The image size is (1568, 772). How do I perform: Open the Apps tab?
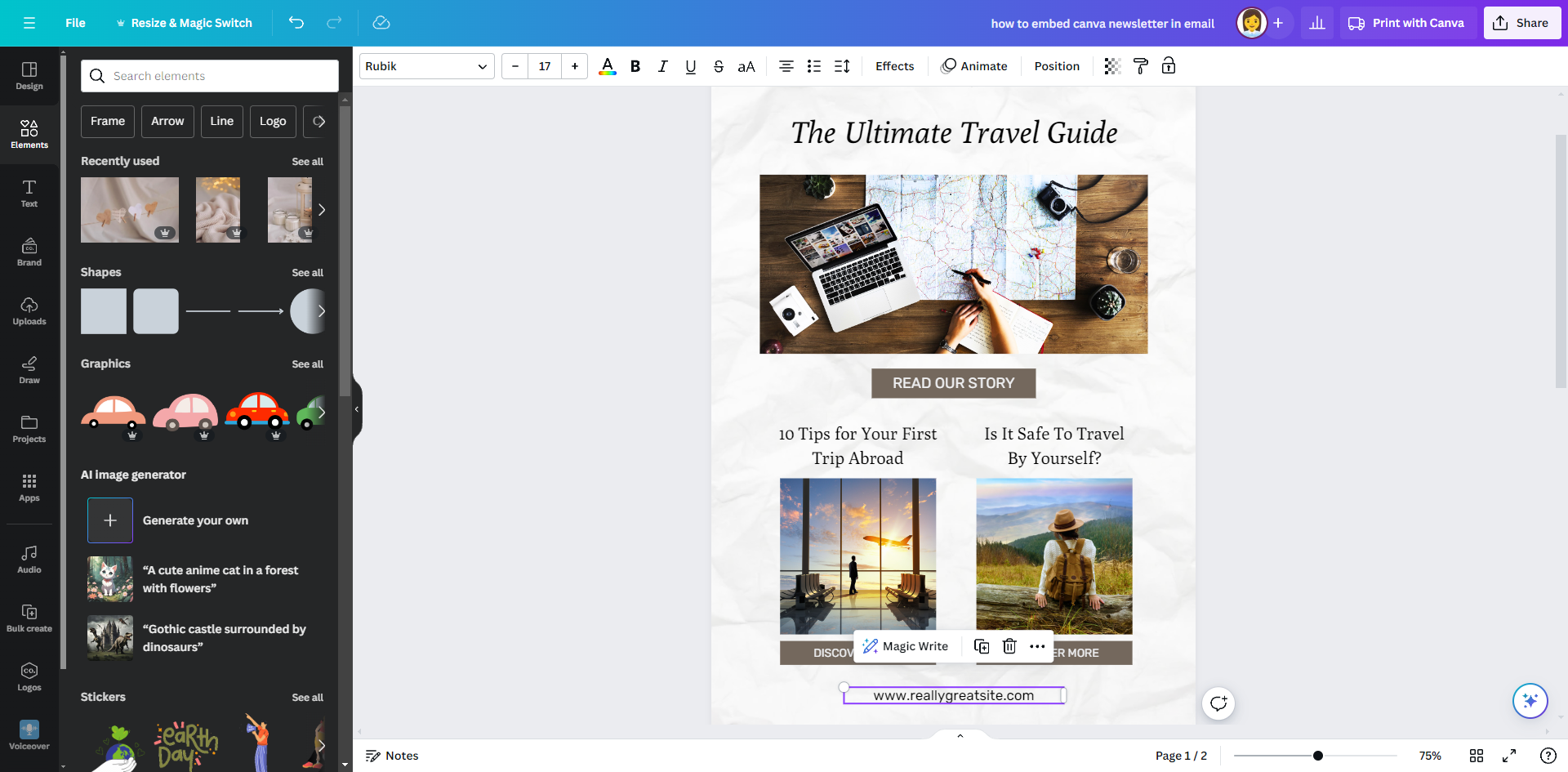pyautogui.click(x=29, y=488)
